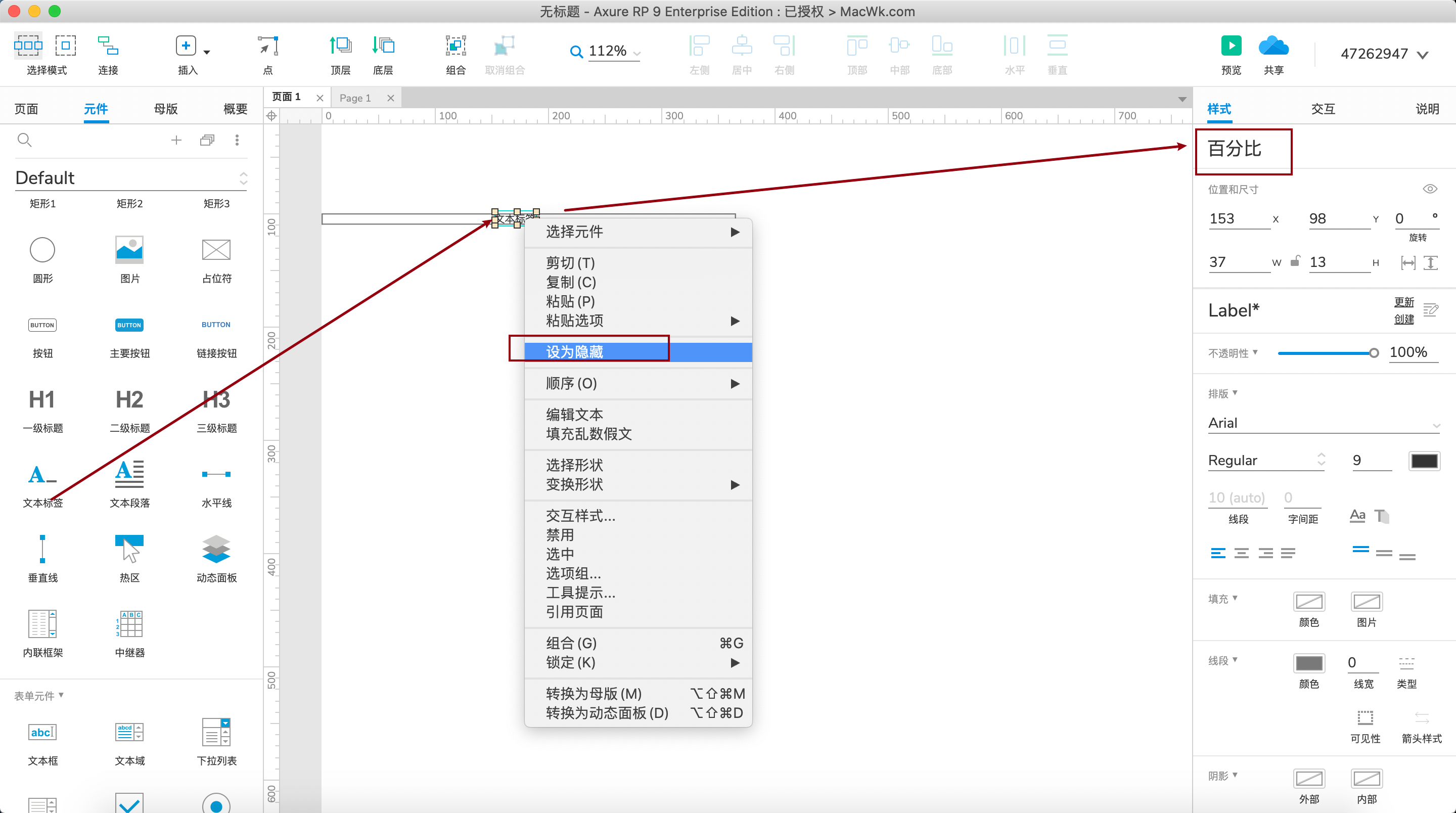Open 选择元件 submenu

coord(638,231)
